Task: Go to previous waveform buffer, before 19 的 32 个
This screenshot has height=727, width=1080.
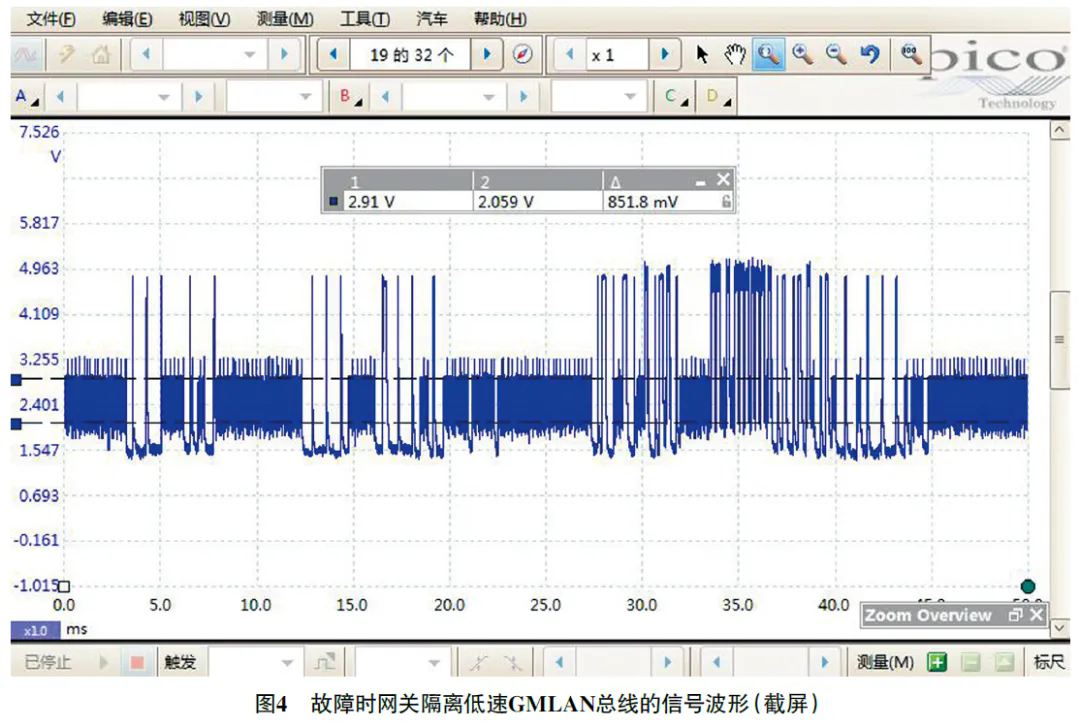Action: click(x=333, y=54)
